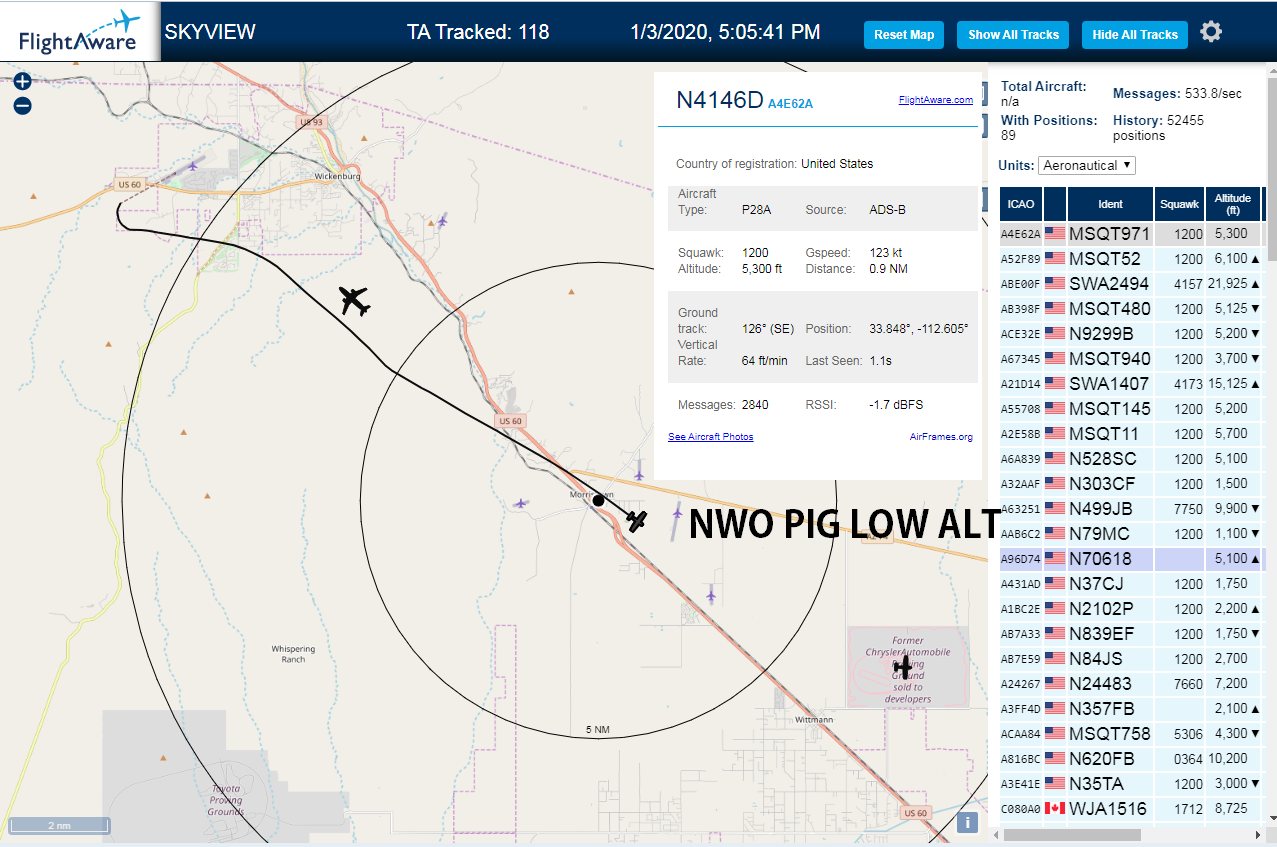
Task: Select the MSQT758 row
Action: pyautogui.click(x=1132, y=734)
